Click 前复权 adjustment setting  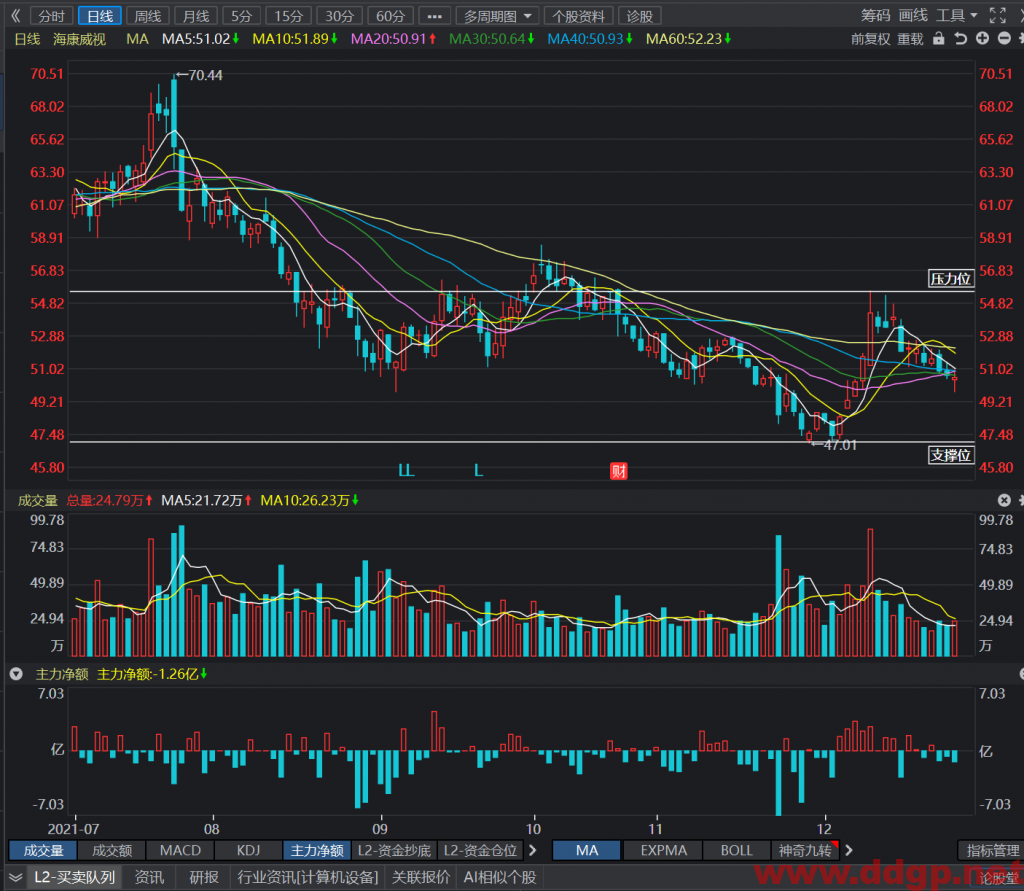(871, 39)
